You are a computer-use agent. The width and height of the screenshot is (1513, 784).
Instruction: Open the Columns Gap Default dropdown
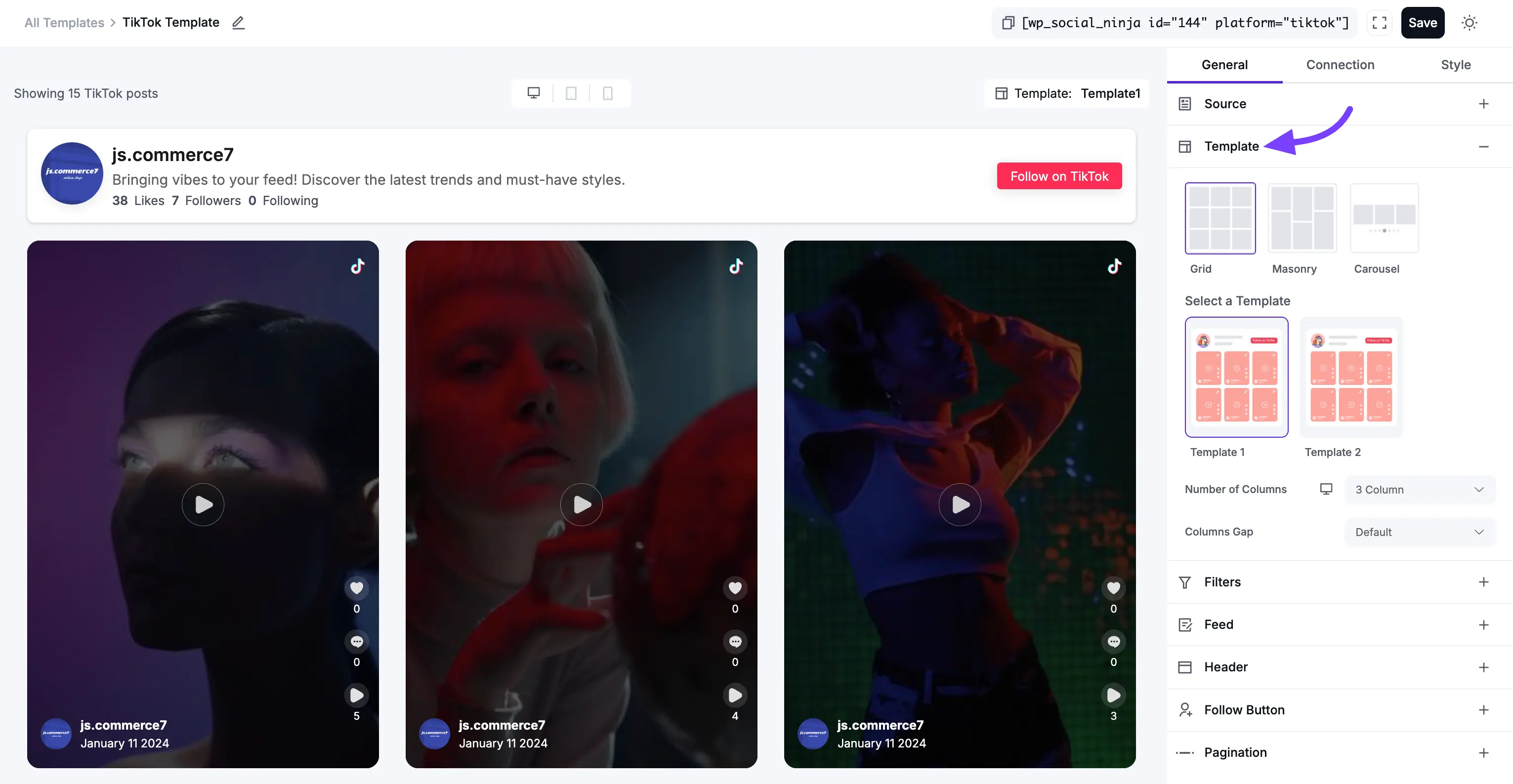(x=1420, y=532)
